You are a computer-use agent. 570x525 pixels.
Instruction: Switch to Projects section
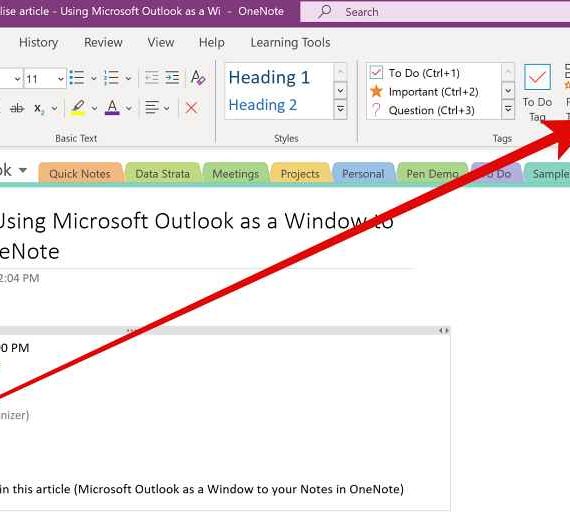tap(300, 174)
